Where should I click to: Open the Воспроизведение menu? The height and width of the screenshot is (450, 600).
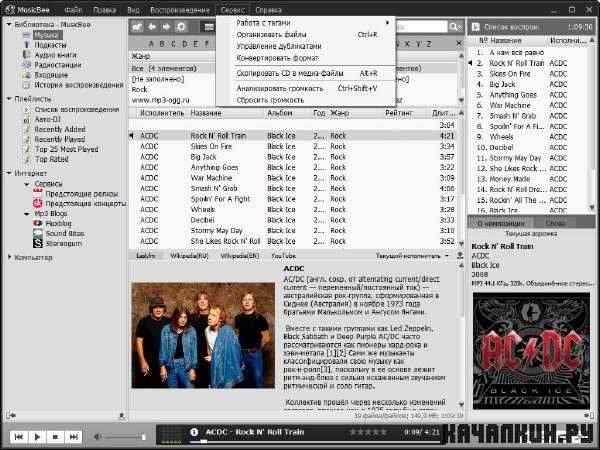tap(180, 10)
